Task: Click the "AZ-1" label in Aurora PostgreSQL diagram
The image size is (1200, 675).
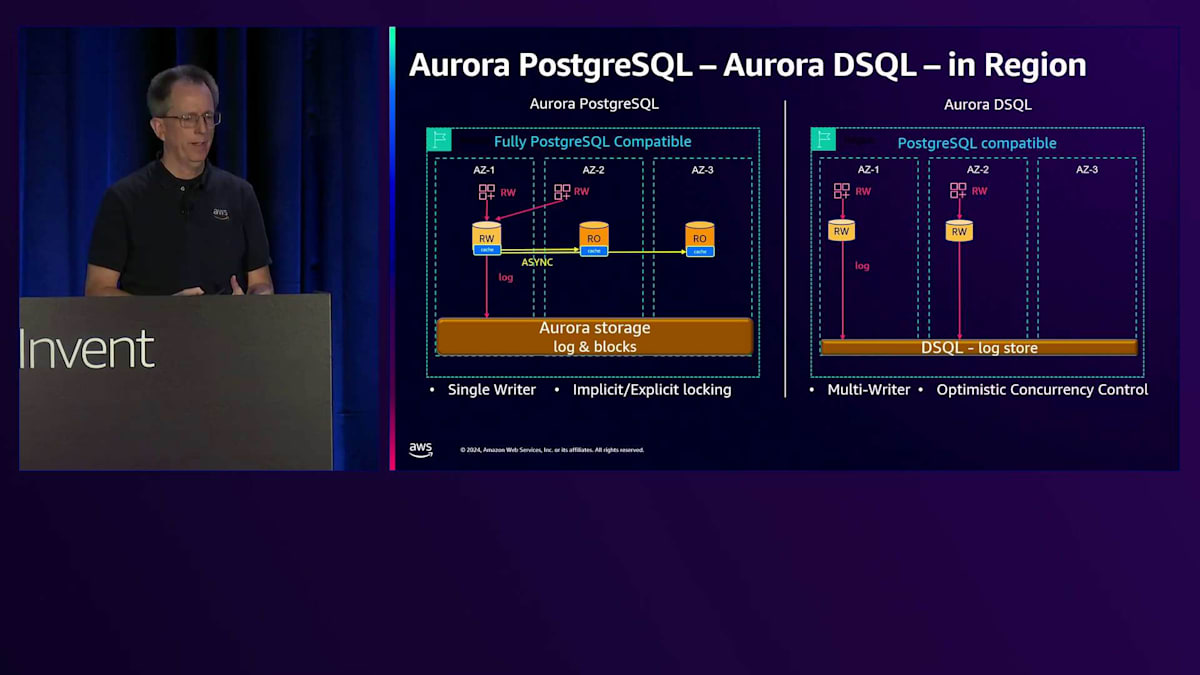Action: point(484,170)
